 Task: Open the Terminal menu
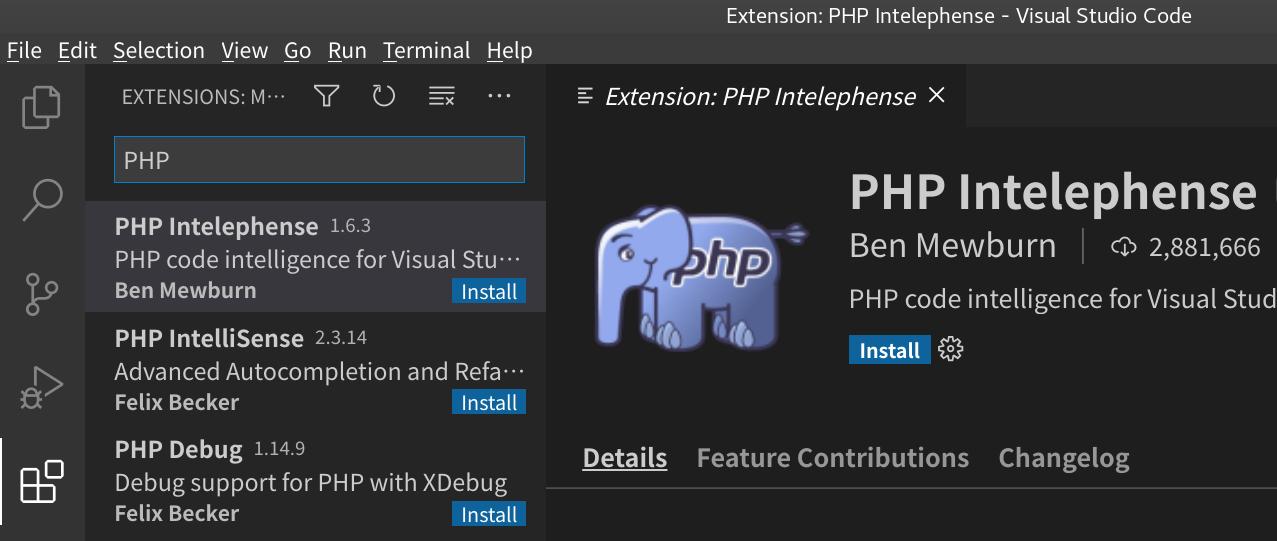pyautogui.click(x=426, y=50)
